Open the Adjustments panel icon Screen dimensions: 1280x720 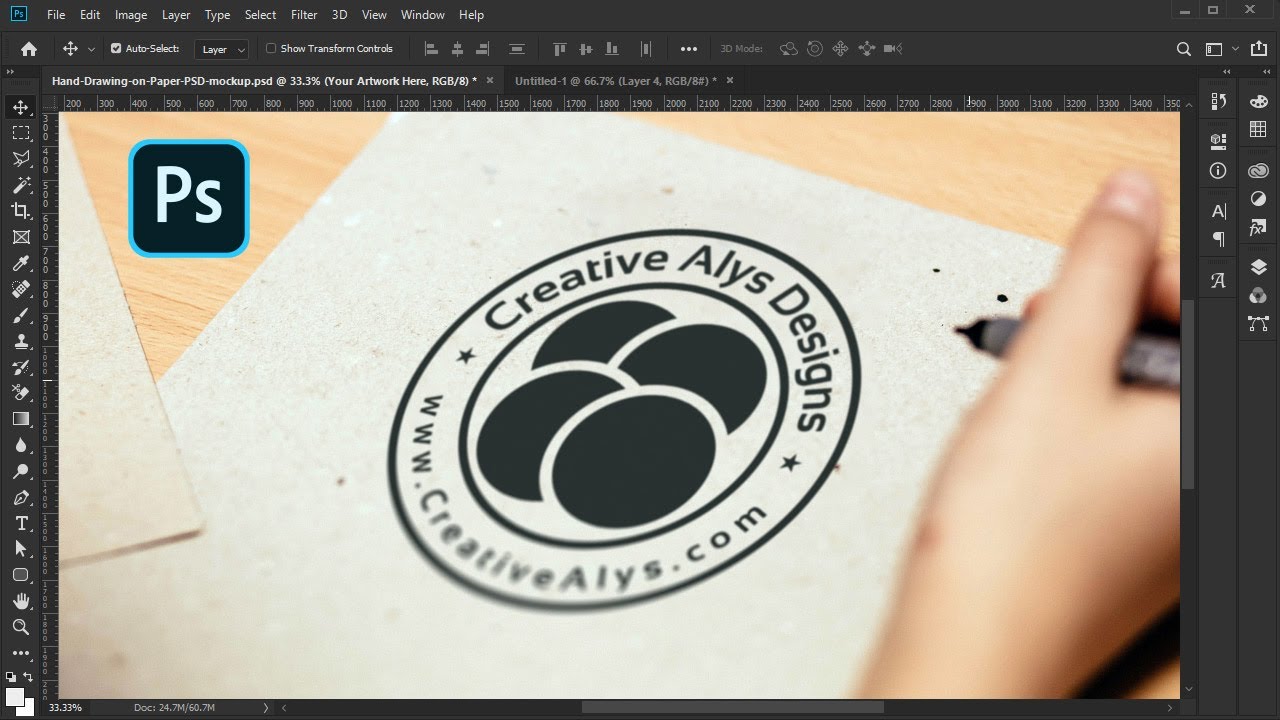[x=1258, y=199]
